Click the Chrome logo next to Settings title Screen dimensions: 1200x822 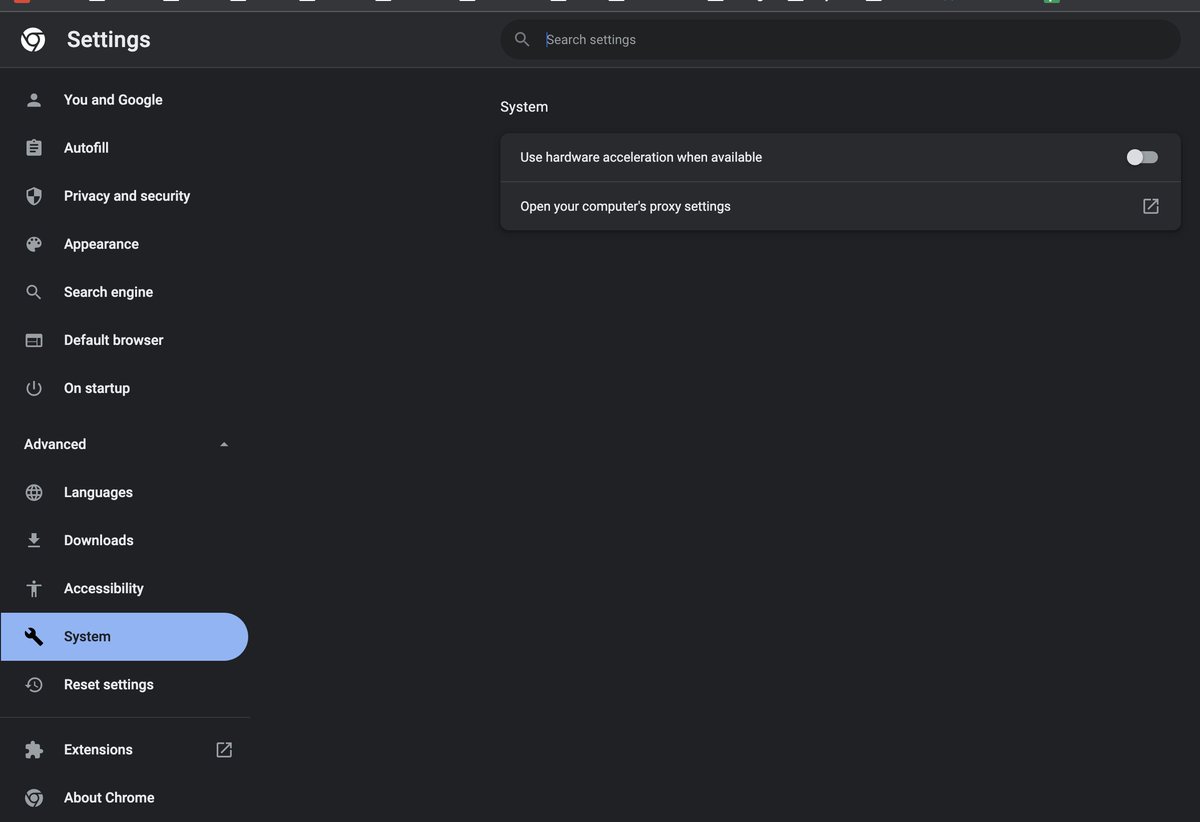32,39
